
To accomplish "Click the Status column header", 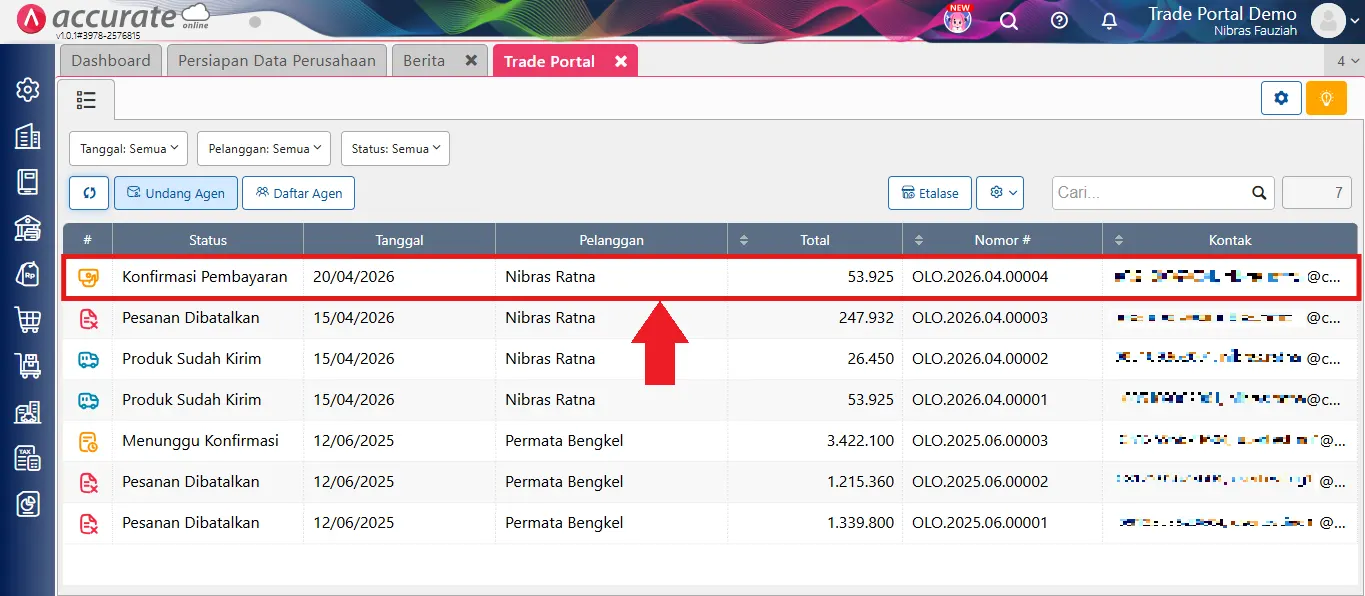I will coord(208,240).
